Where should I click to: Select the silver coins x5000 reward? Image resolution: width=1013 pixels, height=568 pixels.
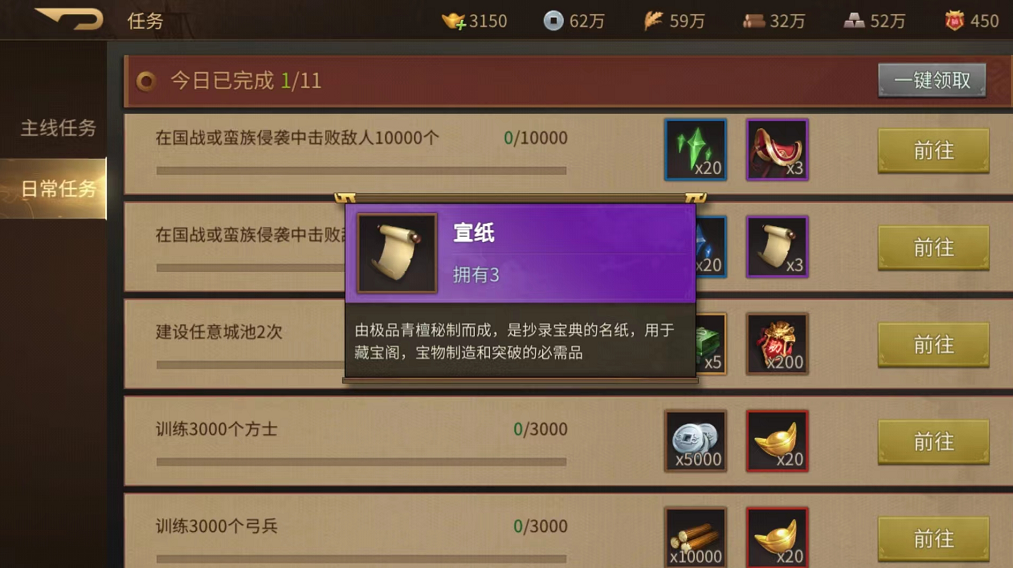696,441
